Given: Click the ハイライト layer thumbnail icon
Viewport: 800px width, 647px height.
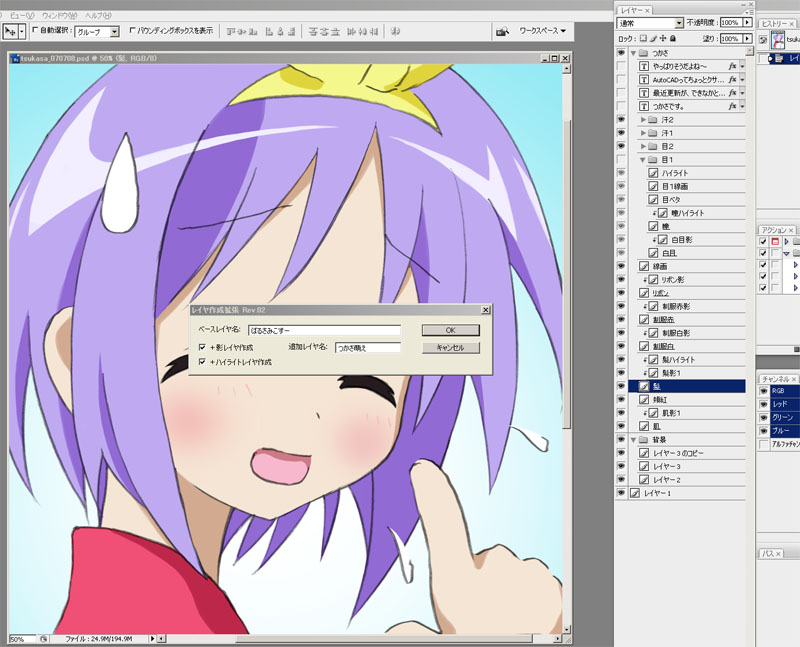Looking at the screenshot, I should pyautogui.click(x=653, y=173).
